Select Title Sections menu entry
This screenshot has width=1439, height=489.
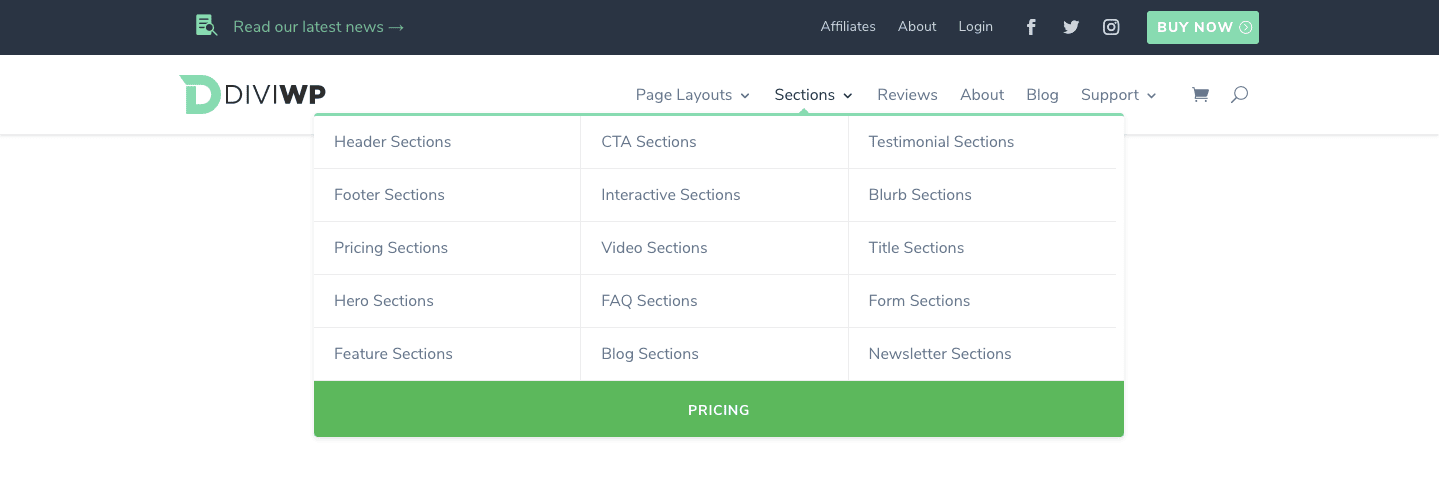[x=982, y=248]
